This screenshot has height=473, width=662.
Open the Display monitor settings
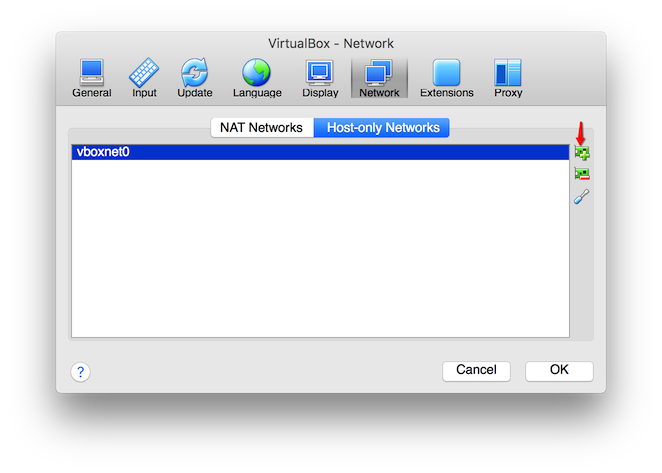tap(320, 78)
